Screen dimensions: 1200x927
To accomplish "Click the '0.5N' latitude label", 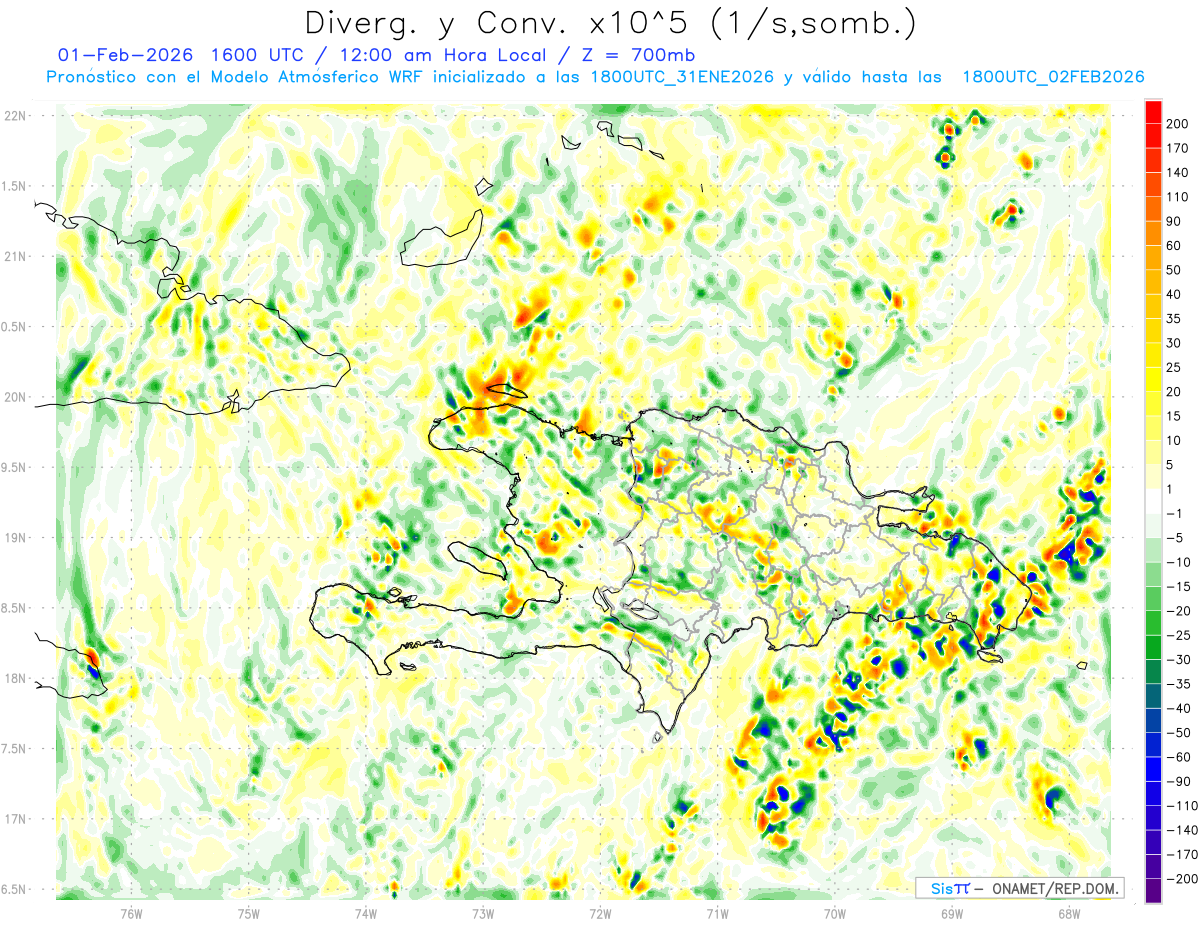I will click(15, 327).
